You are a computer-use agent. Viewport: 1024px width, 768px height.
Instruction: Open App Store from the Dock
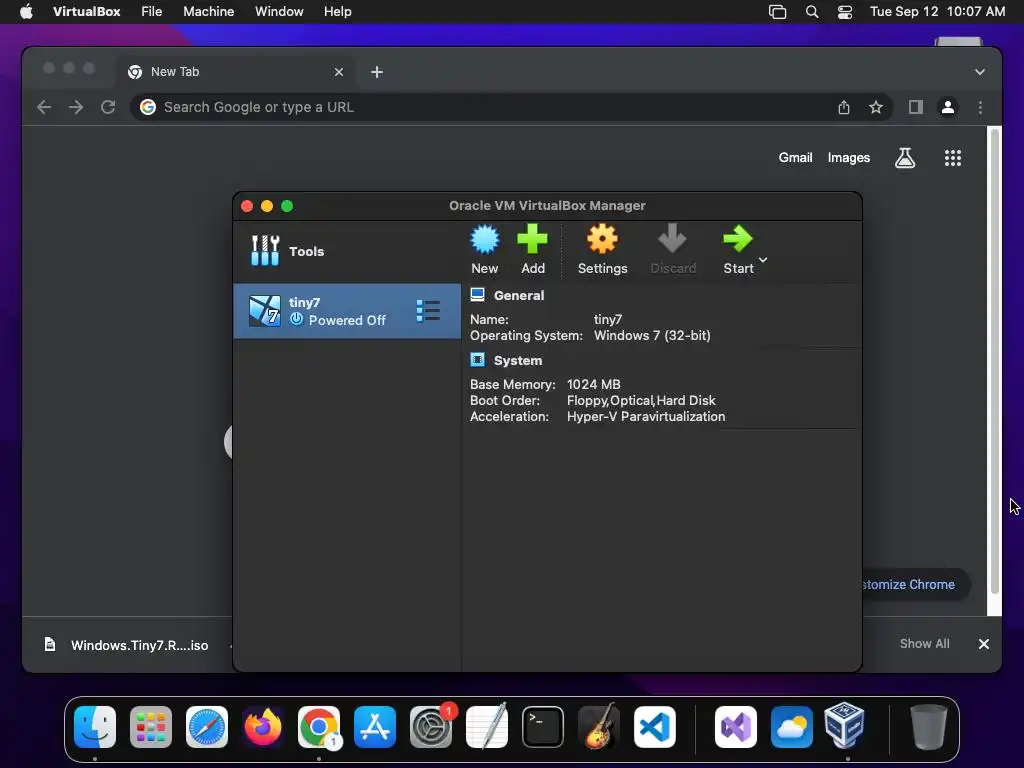(x=375, y=727)
